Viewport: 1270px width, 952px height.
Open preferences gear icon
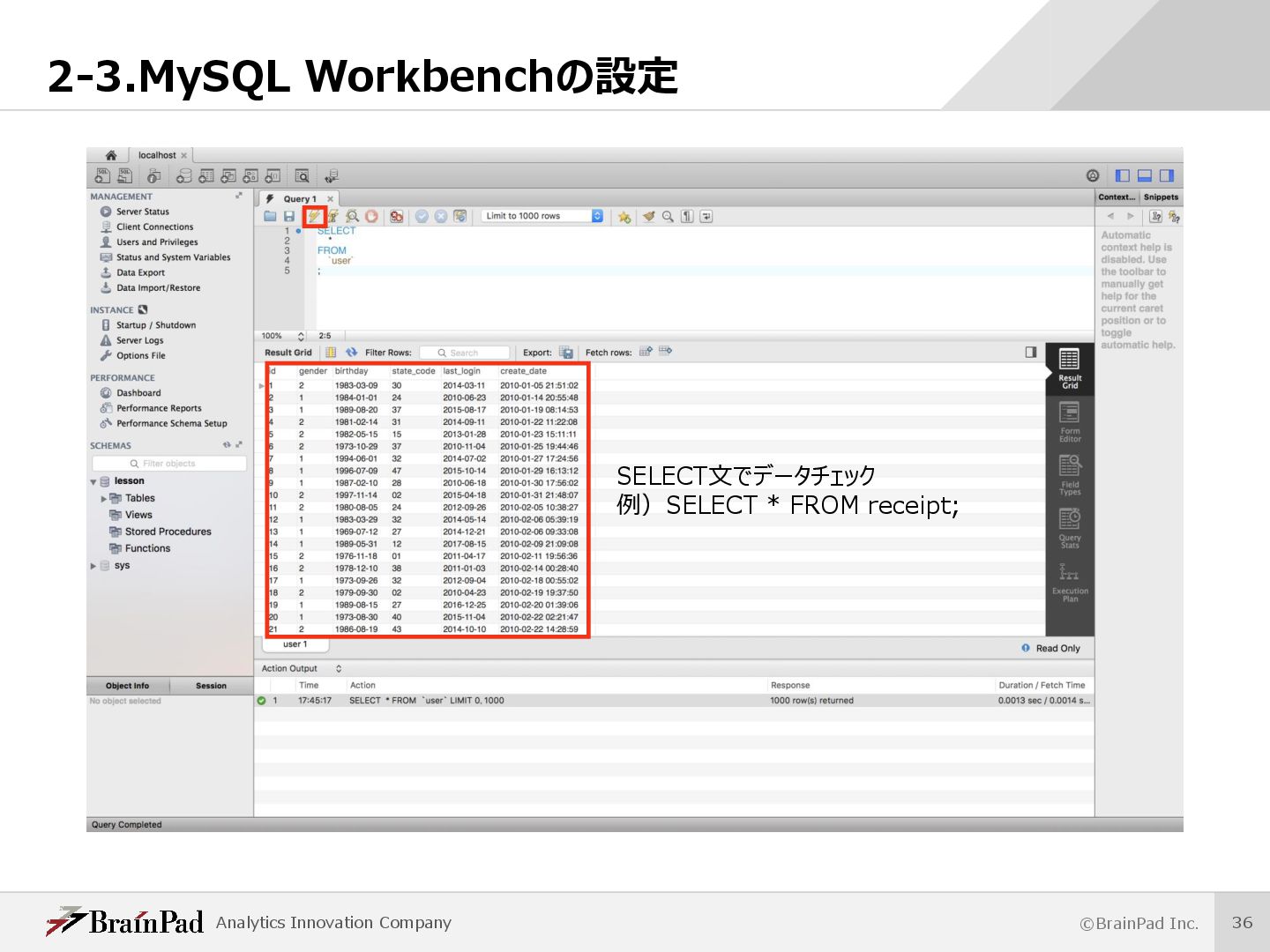(x=1093, y=175)
